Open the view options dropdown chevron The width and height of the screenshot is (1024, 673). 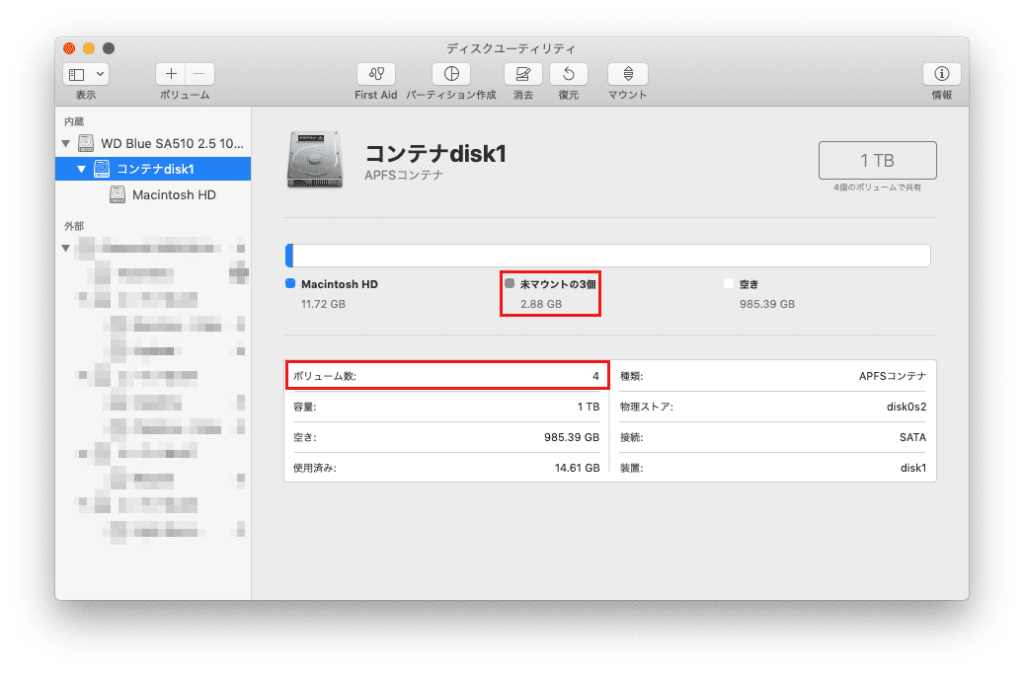pos(100,74)
